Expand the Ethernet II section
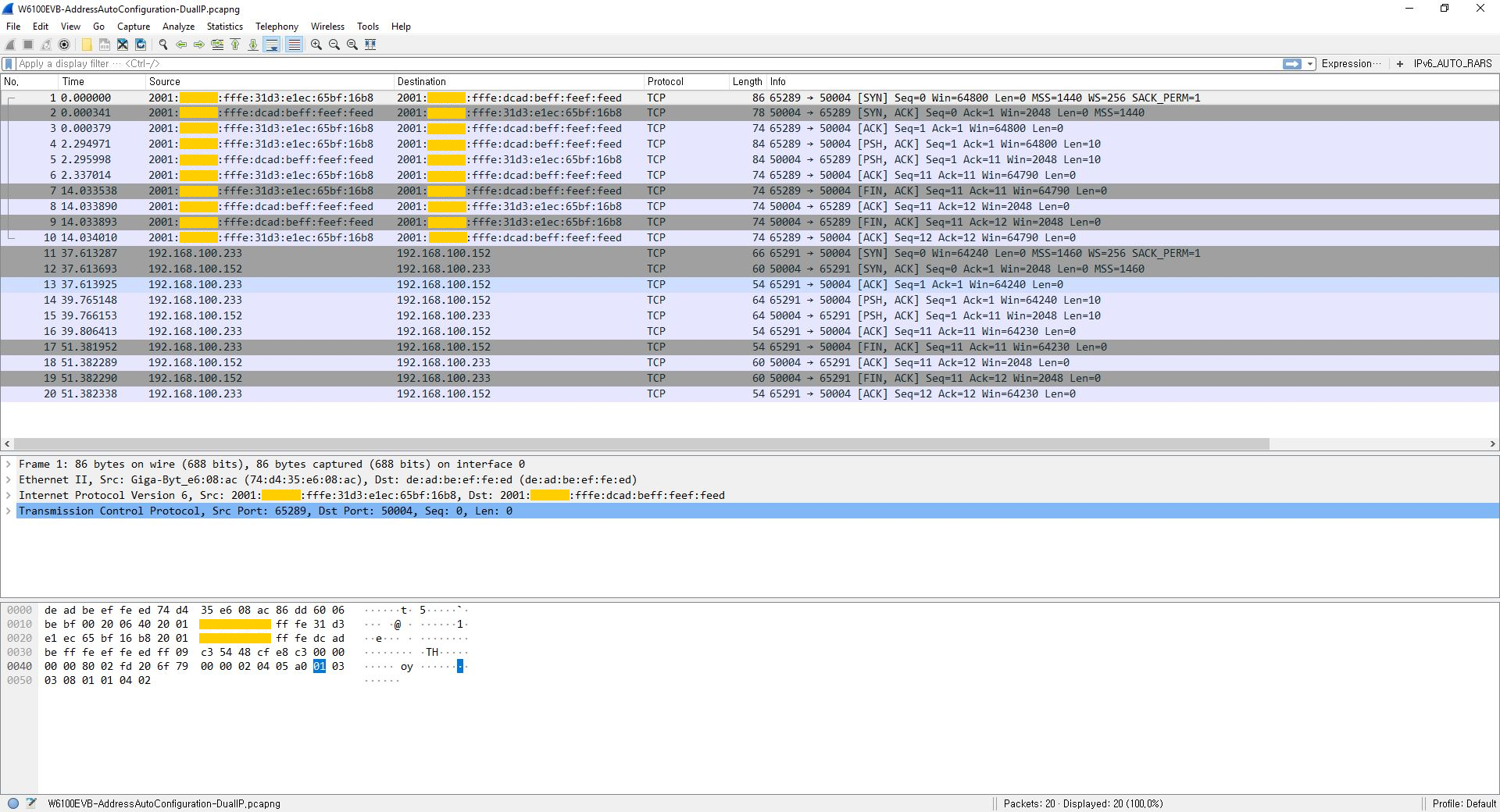The image size is (1500, 812). [8, 479]
